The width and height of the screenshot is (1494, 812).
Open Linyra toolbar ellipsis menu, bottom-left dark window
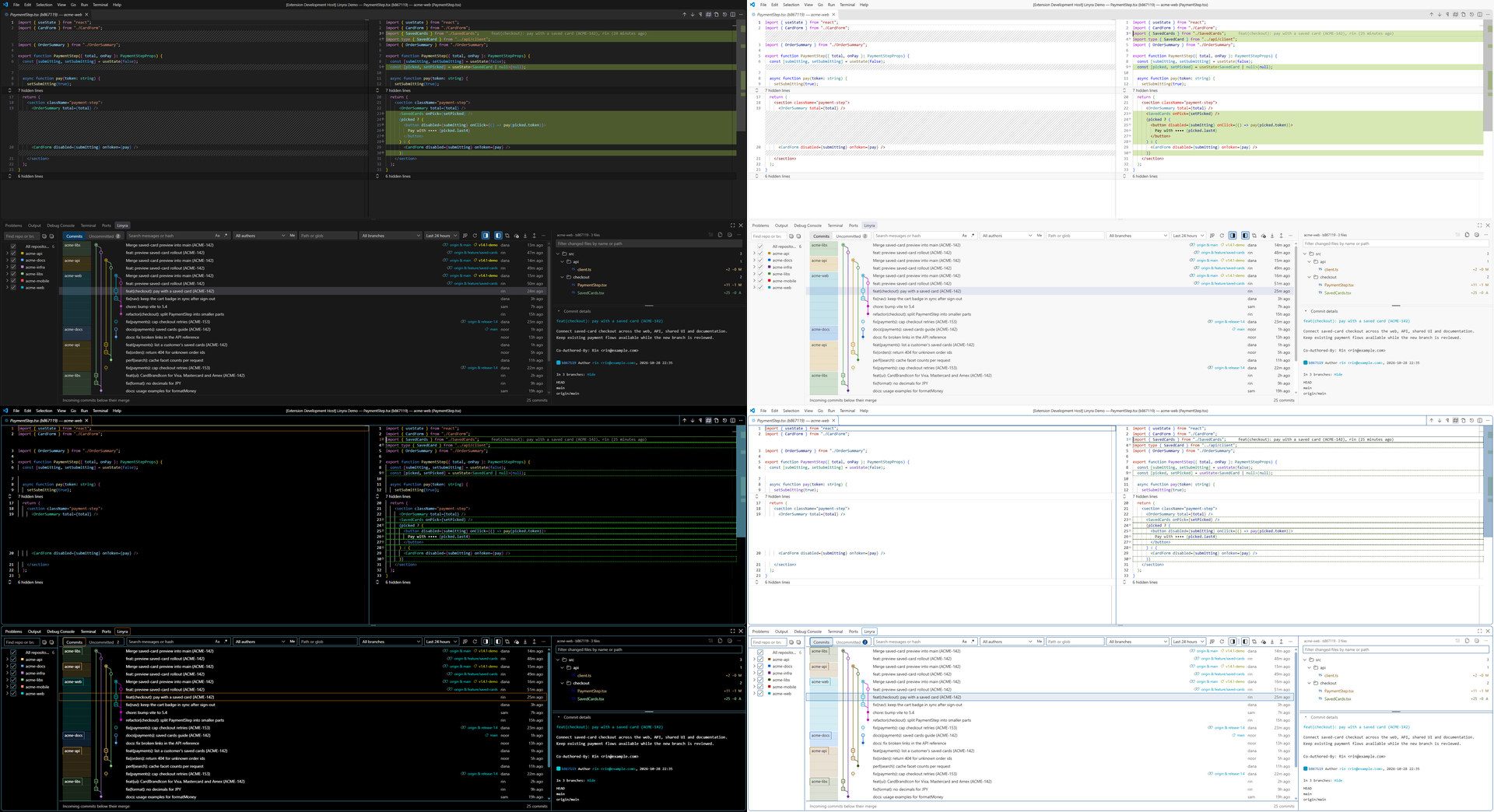click(543, 642)
